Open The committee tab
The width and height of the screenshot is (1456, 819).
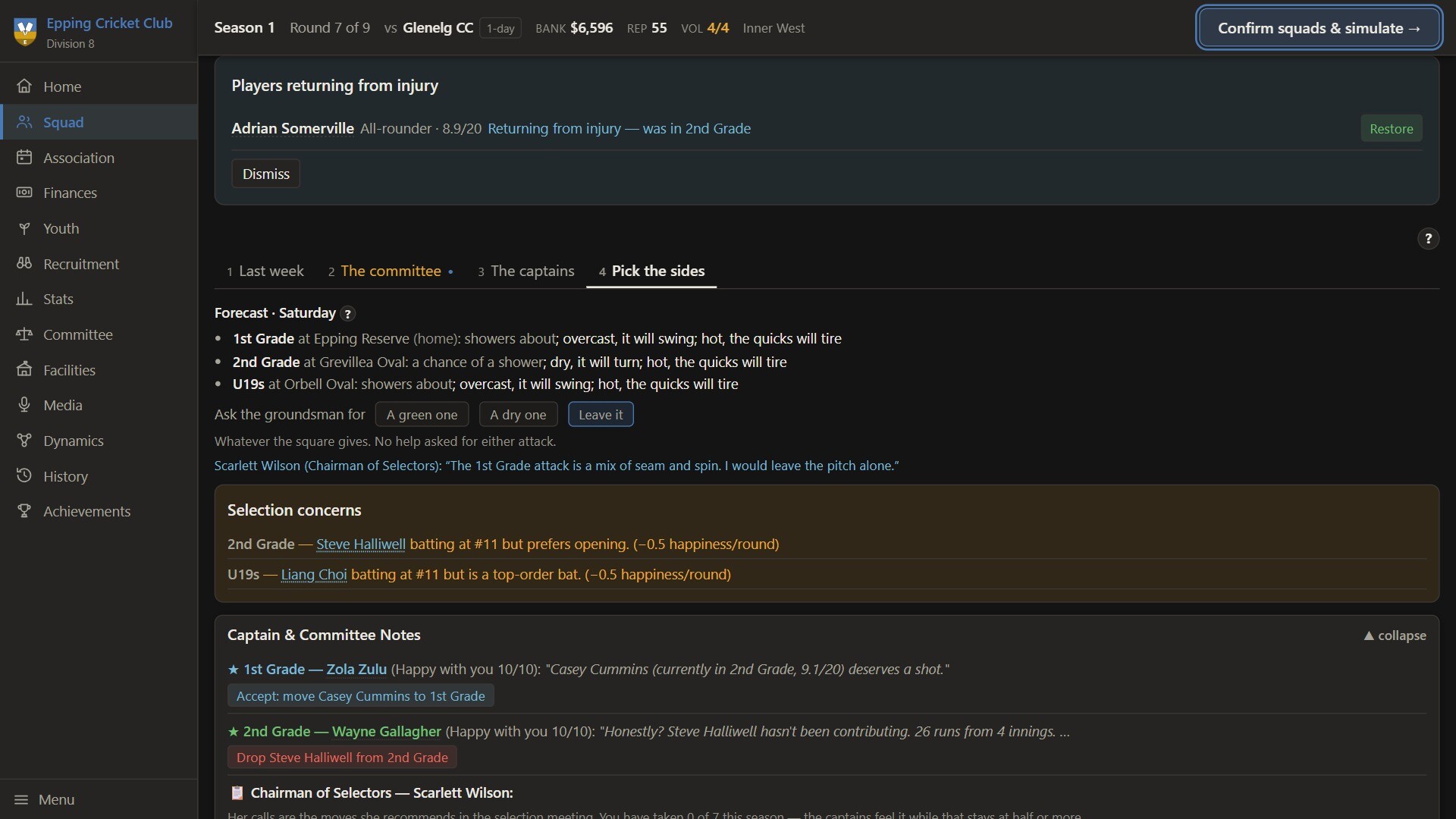tap(391, 271)
